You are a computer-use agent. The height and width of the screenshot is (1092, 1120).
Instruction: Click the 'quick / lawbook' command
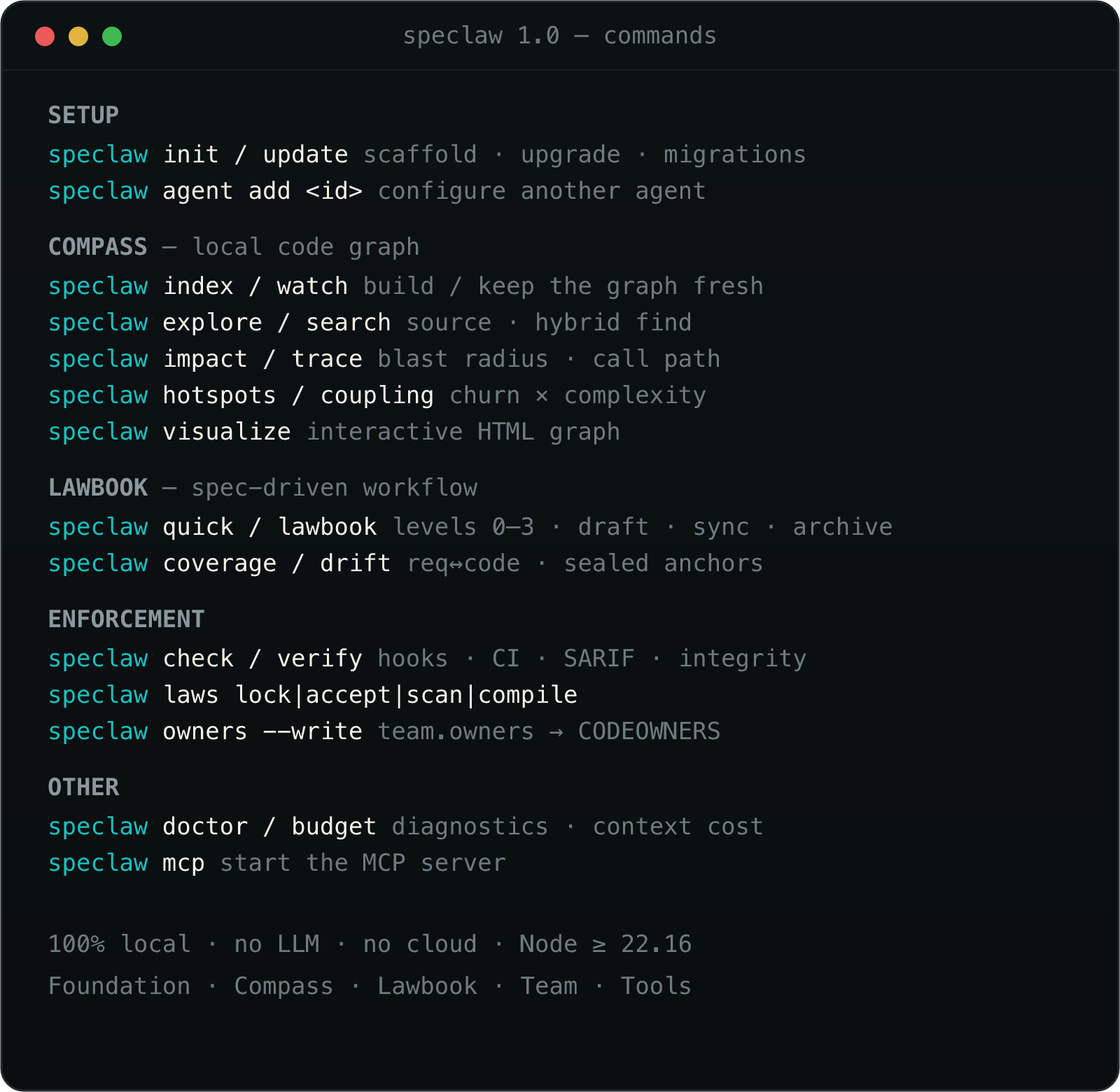269,527
